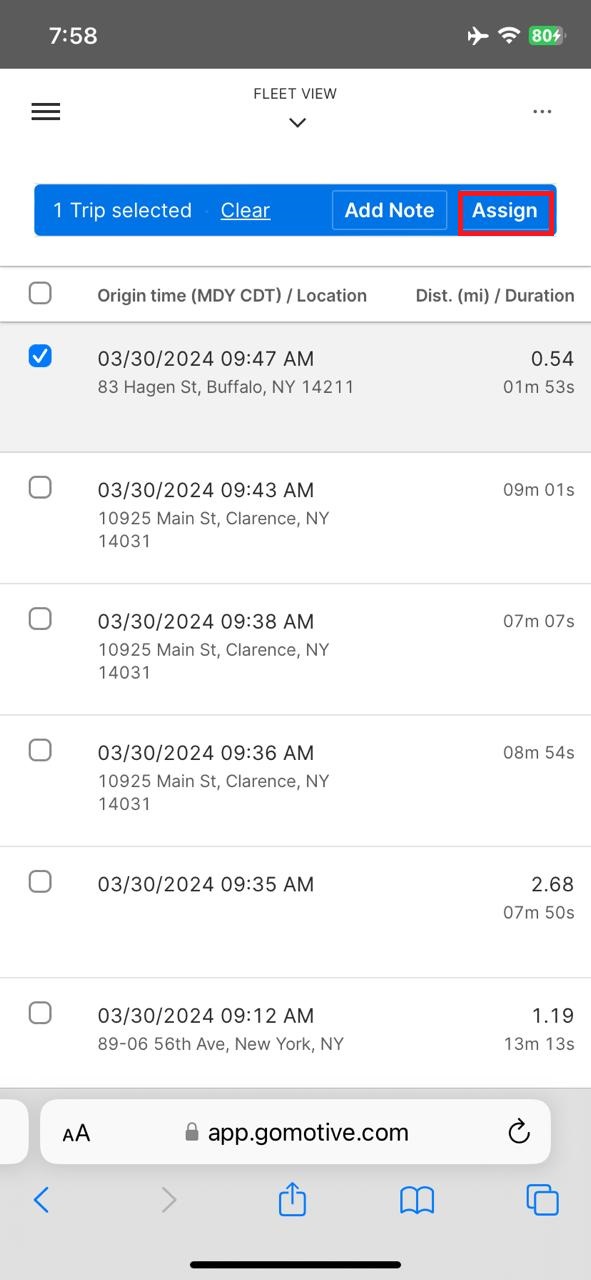
Task: Open Safari tabs overview icon
Action: 542,1199
